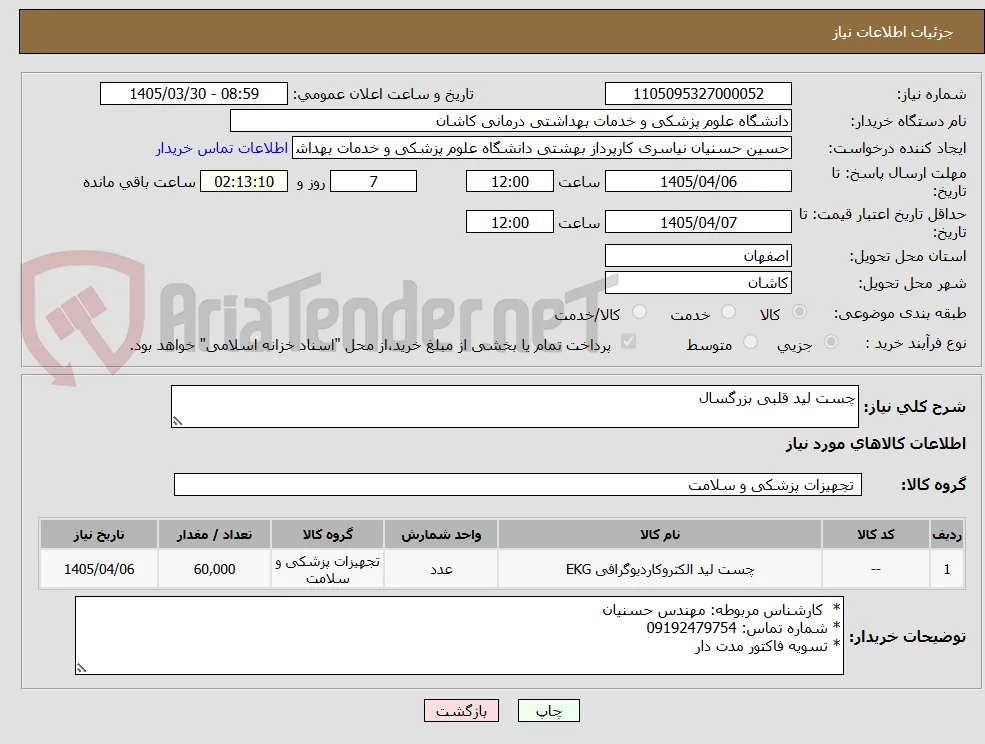Click the گروه کالا column header
Image resolution: width=985 pixels, height=744 pixels.
click(x=327, y=534)
